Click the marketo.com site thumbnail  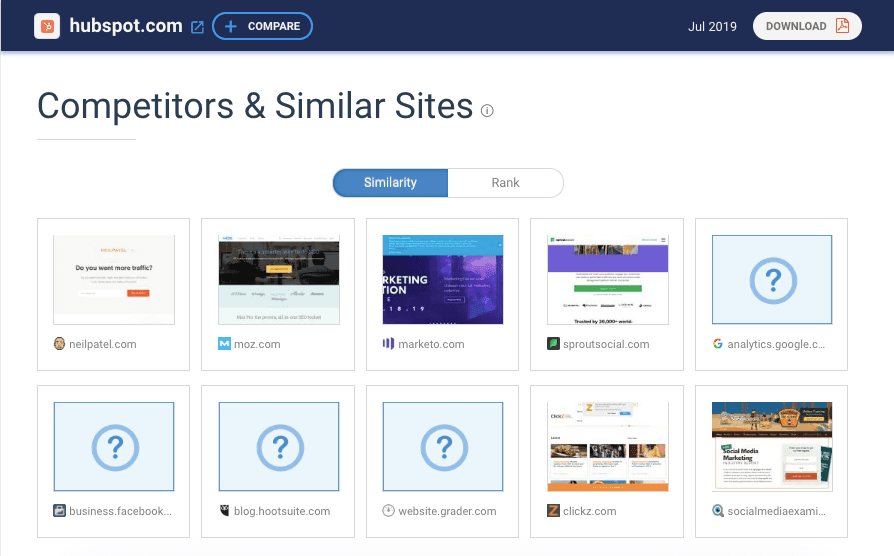point(443,279)
